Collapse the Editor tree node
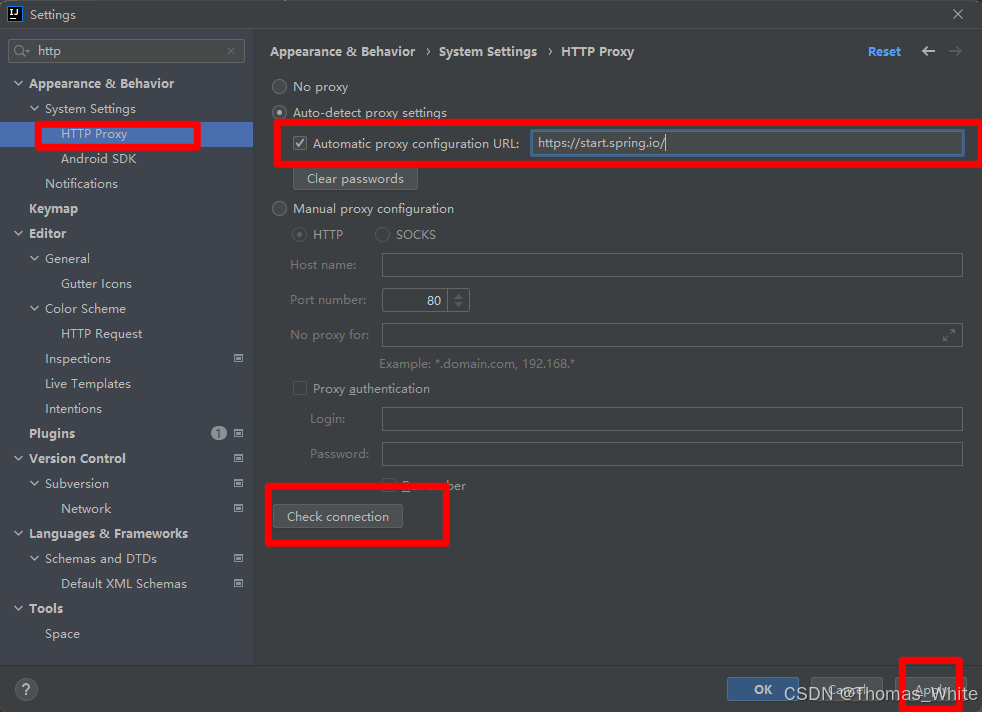This screenshot has width=982, height=712. [17, 233]
